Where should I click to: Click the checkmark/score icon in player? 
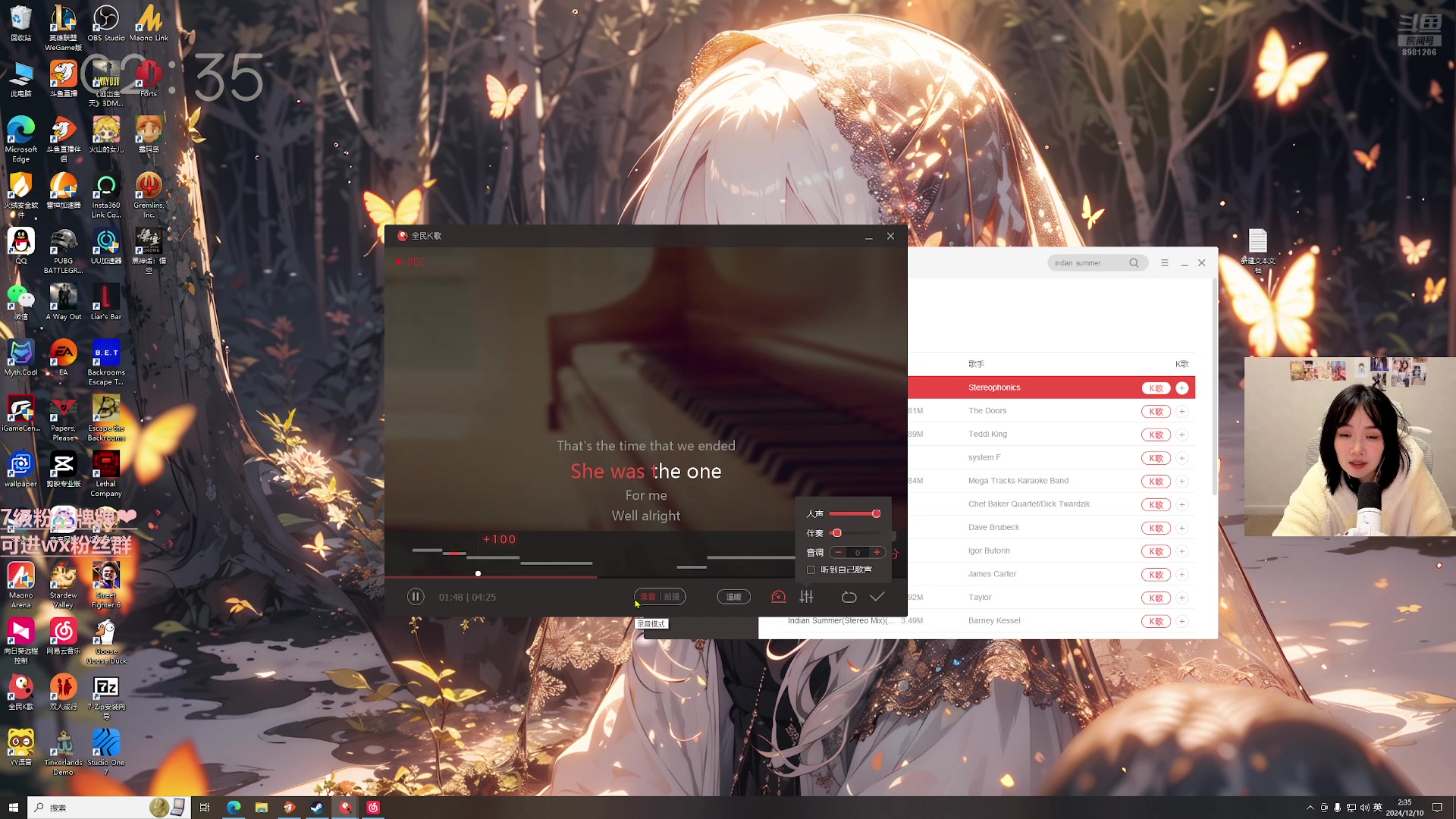[x=877, y=597]
